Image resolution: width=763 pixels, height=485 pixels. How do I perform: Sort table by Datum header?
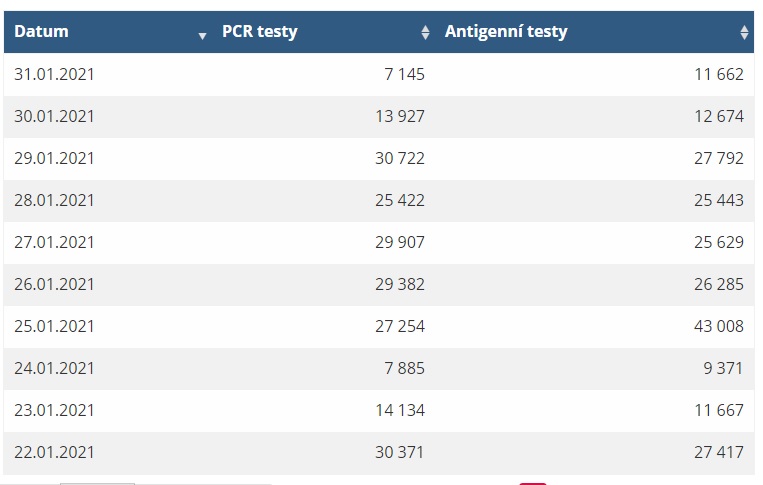pyautogui.click(x=41, y=32)
